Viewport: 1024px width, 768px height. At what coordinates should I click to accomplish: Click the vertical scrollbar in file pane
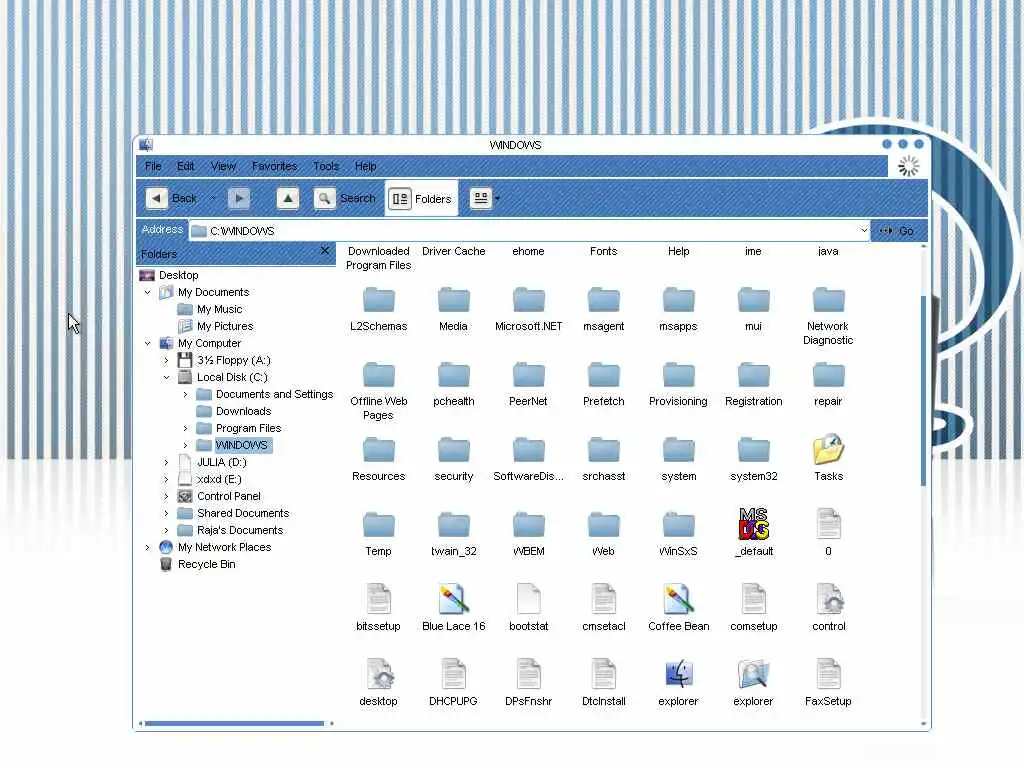[x=923, y=391]
